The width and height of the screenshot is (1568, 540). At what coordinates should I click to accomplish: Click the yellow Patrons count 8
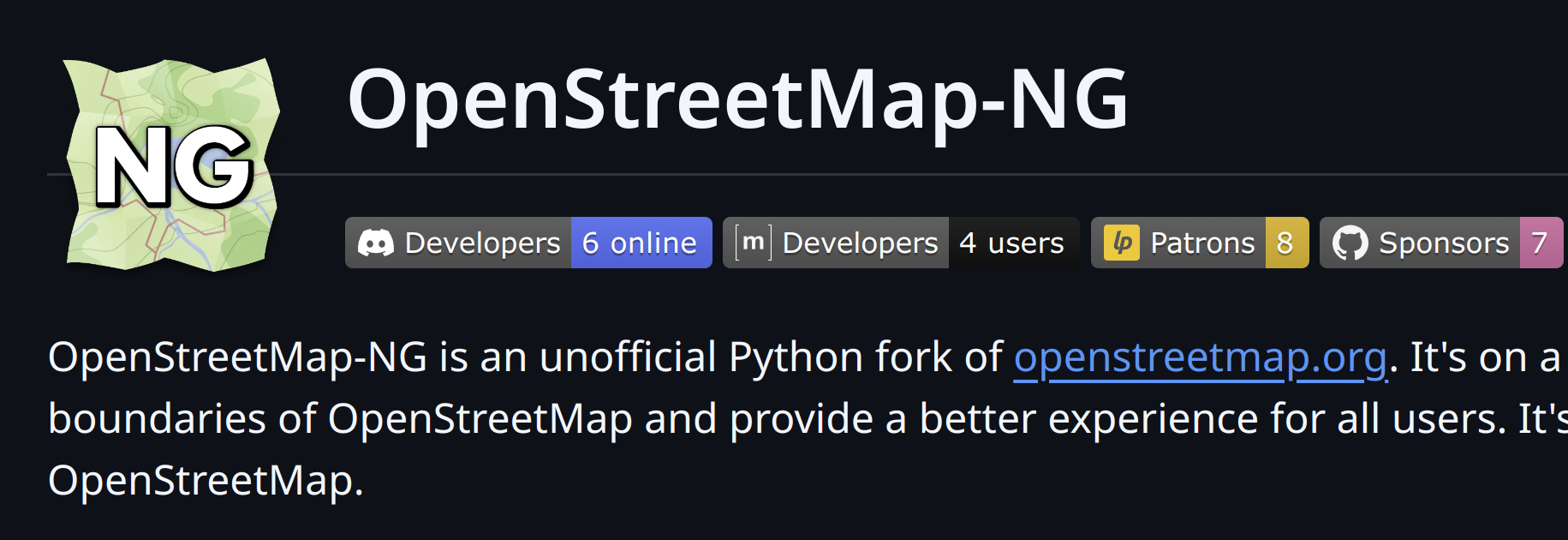pyautogui.click(x=1285, y=243)
